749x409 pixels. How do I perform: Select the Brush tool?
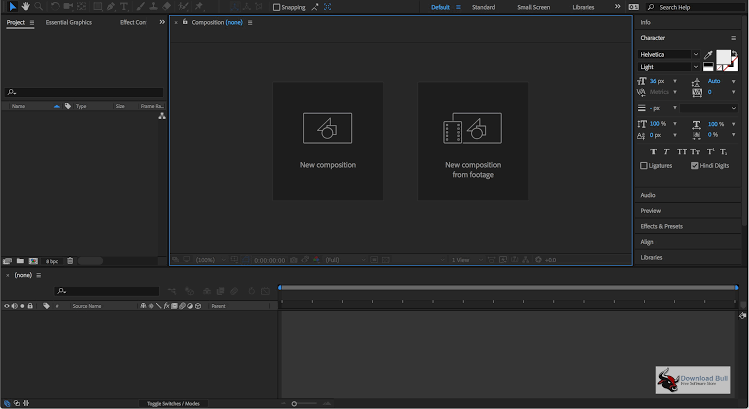(140, 7)
